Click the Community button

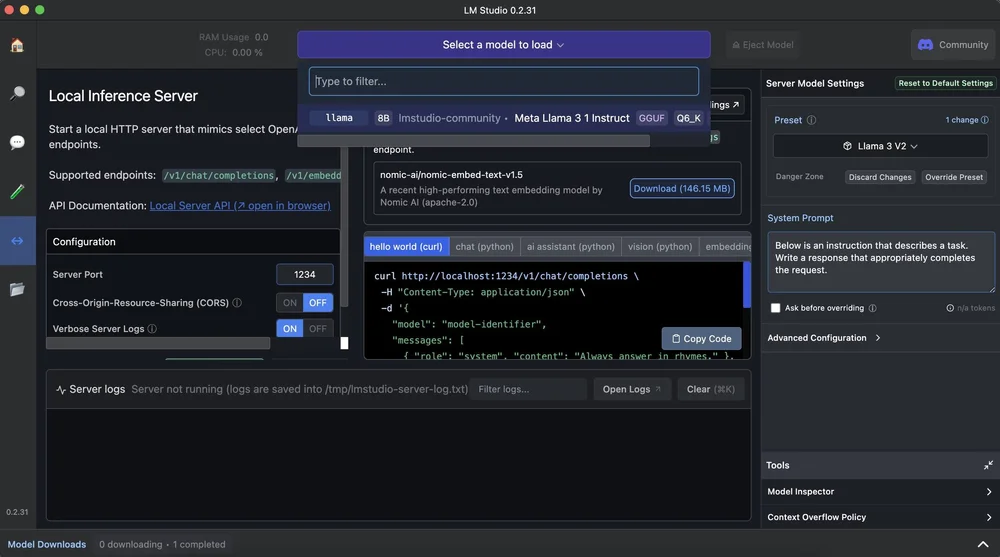(x=953, y=45)
